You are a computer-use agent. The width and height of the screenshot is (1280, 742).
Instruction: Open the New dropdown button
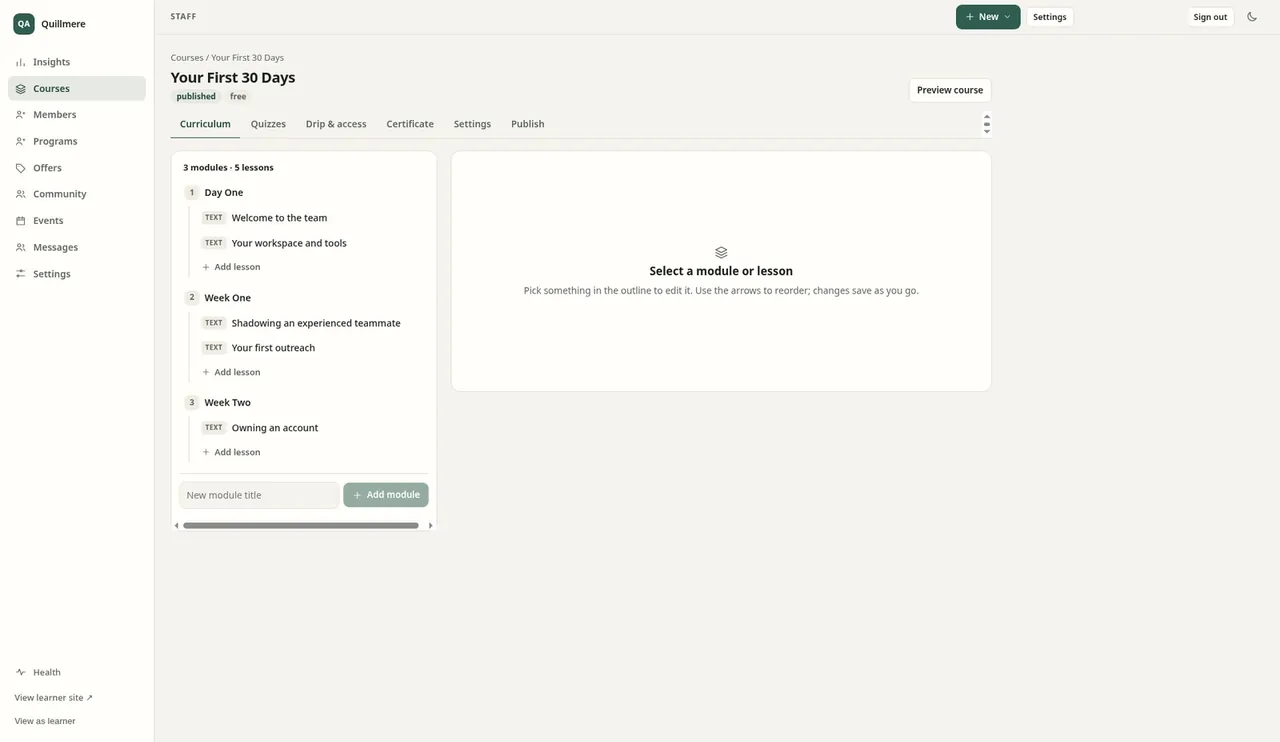coord(988,17)
